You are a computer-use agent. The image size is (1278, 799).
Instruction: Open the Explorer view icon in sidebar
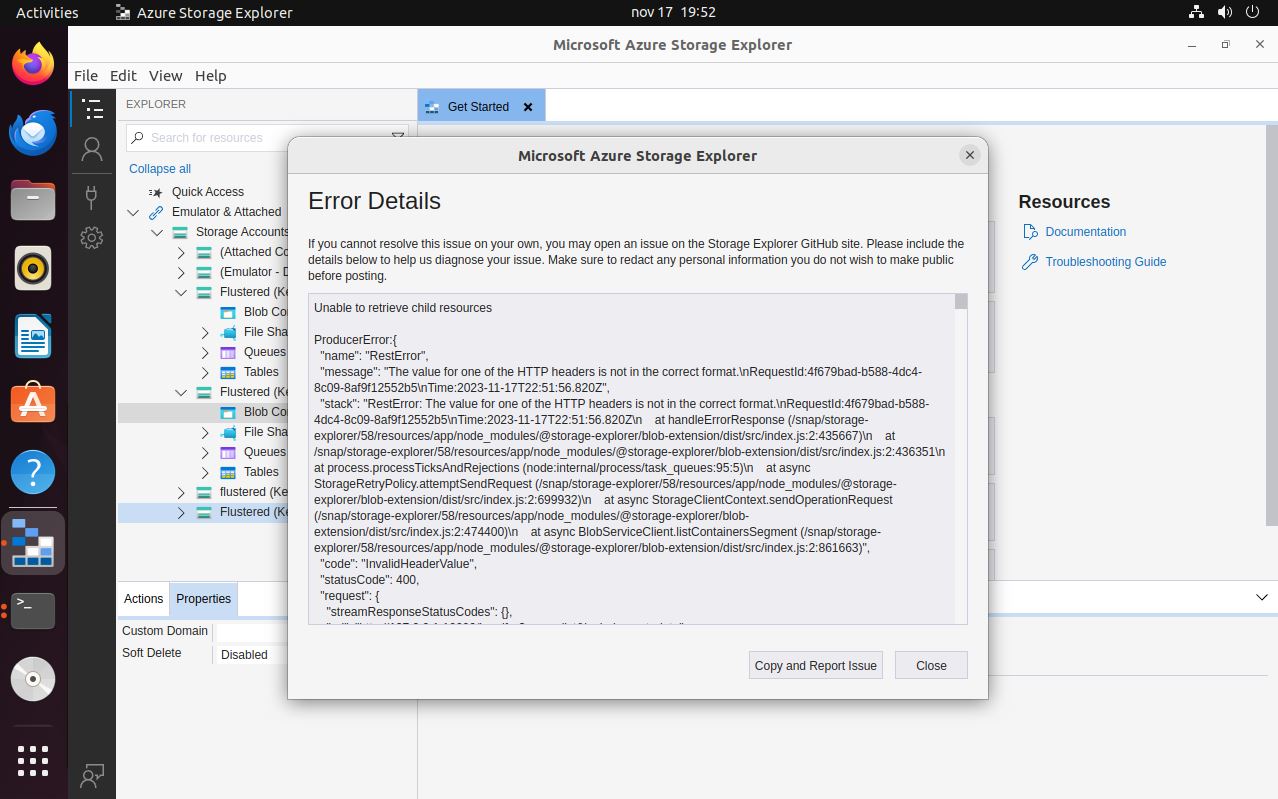pyautogui.click(x=92, y=108)
